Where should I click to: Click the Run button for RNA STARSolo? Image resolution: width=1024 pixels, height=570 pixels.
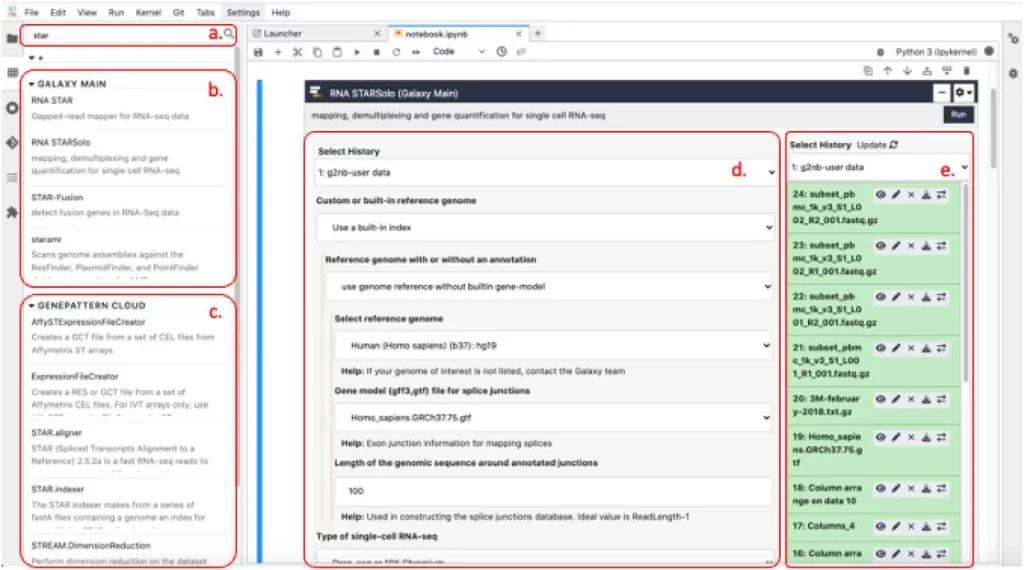958,114
